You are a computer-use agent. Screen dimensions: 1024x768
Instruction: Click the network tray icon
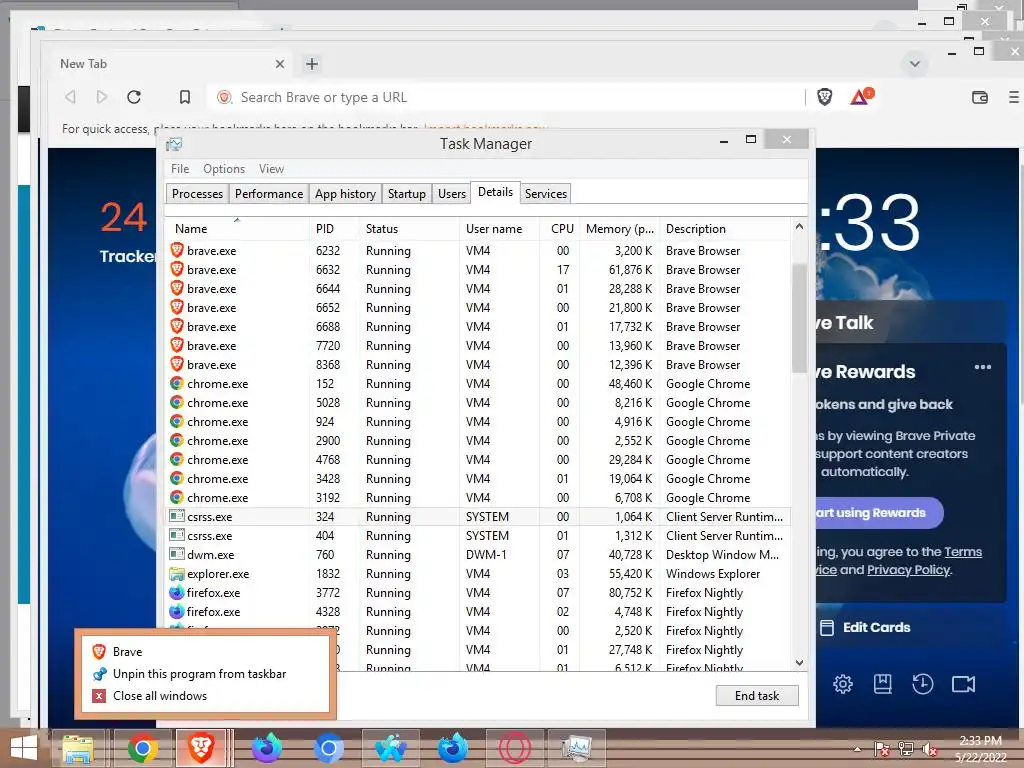click(x=906, y=749)
